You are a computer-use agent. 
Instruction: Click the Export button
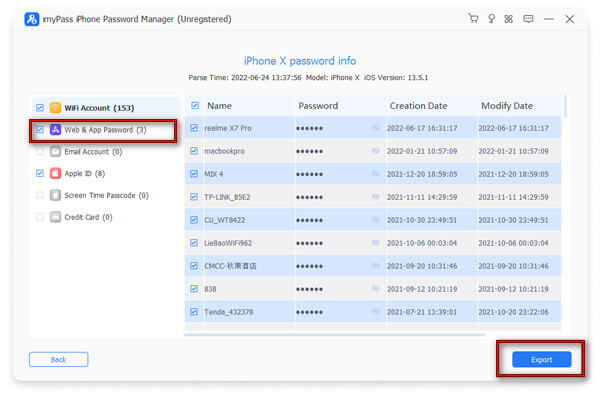click(x=541, y=359)
